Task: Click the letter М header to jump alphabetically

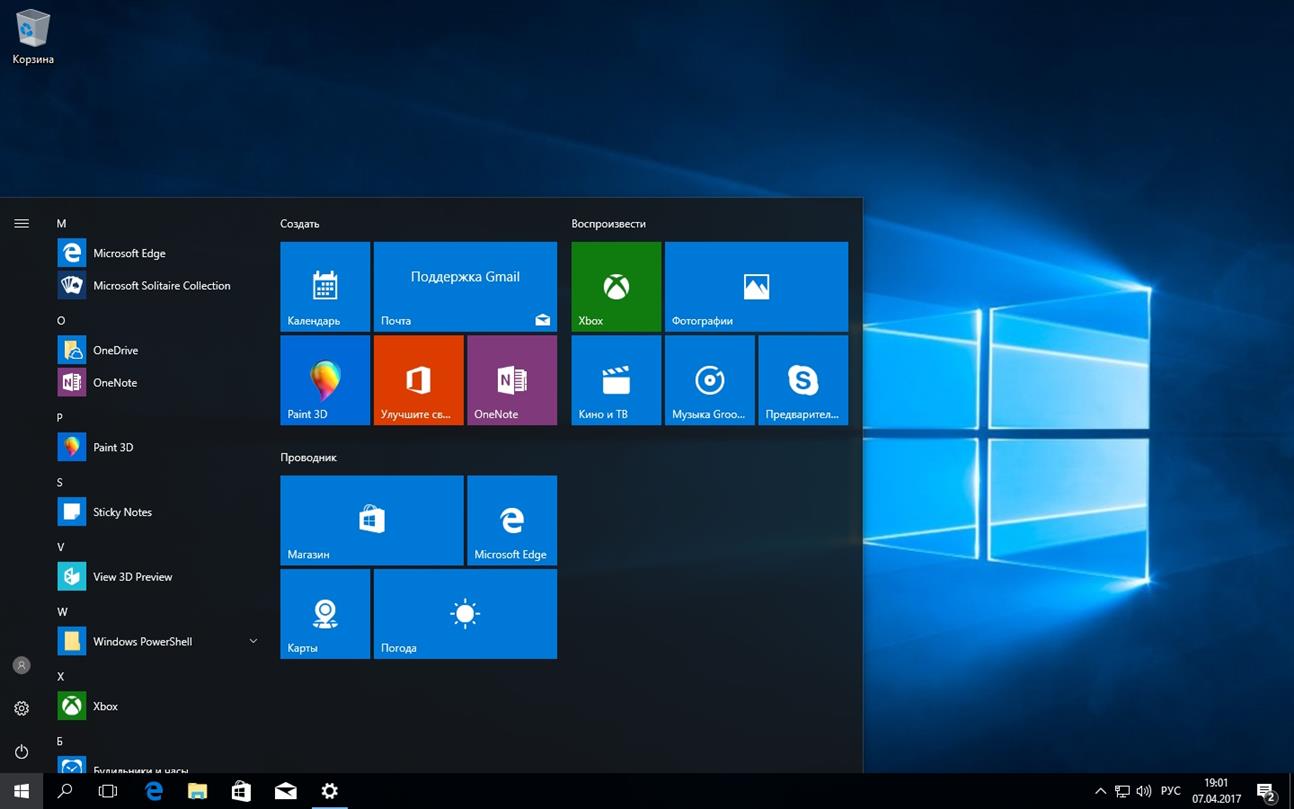Action: (61, 223)
